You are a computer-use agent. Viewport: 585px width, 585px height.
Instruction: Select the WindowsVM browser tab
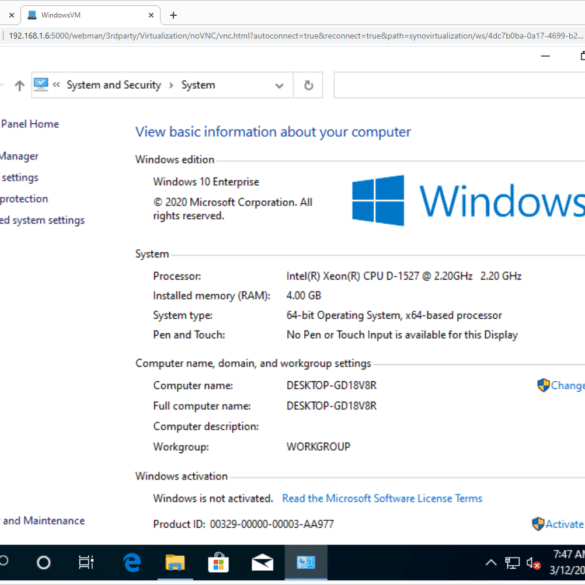pyautogui.click(x=90, y=15)
